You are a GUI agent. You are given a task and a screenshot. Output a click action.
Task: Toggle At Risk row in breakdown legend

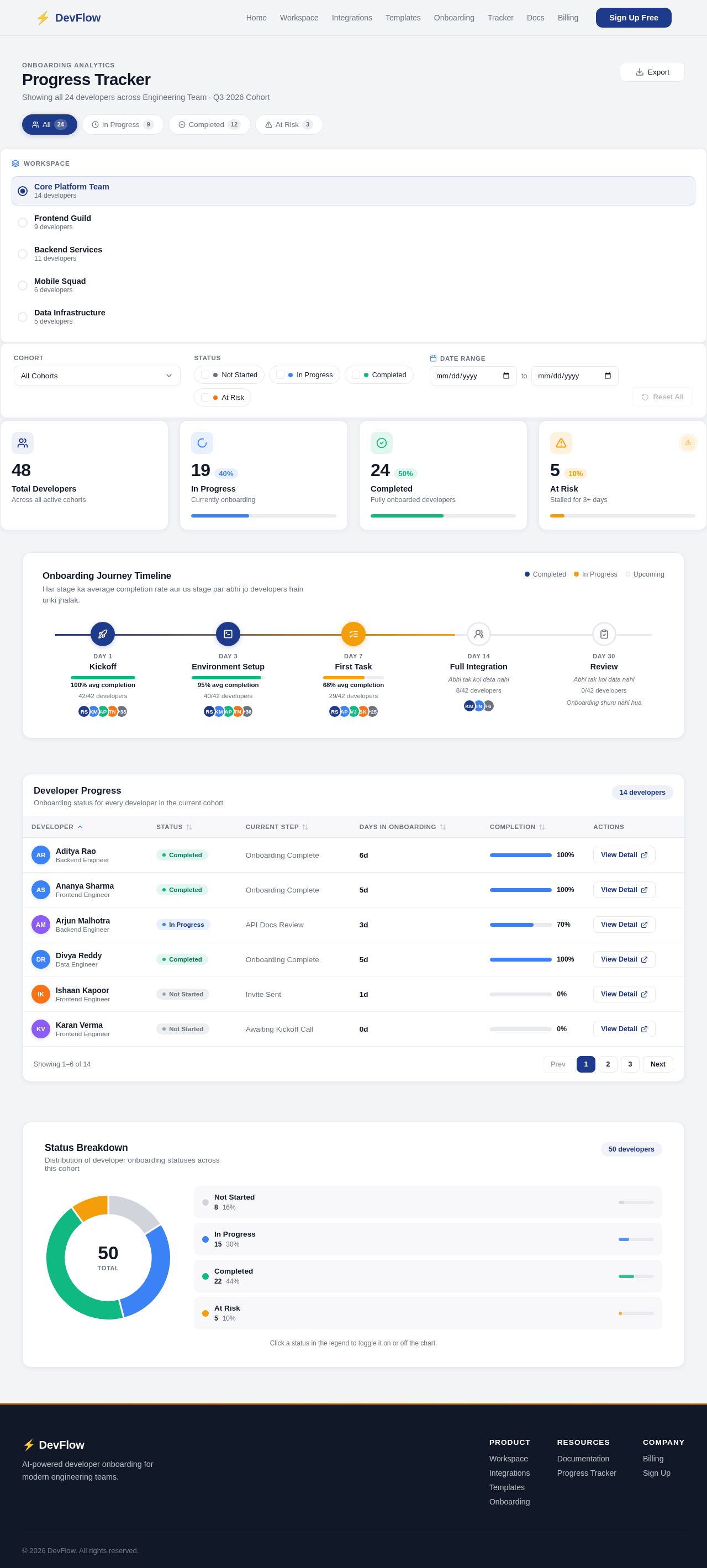tap(428, 1313)
